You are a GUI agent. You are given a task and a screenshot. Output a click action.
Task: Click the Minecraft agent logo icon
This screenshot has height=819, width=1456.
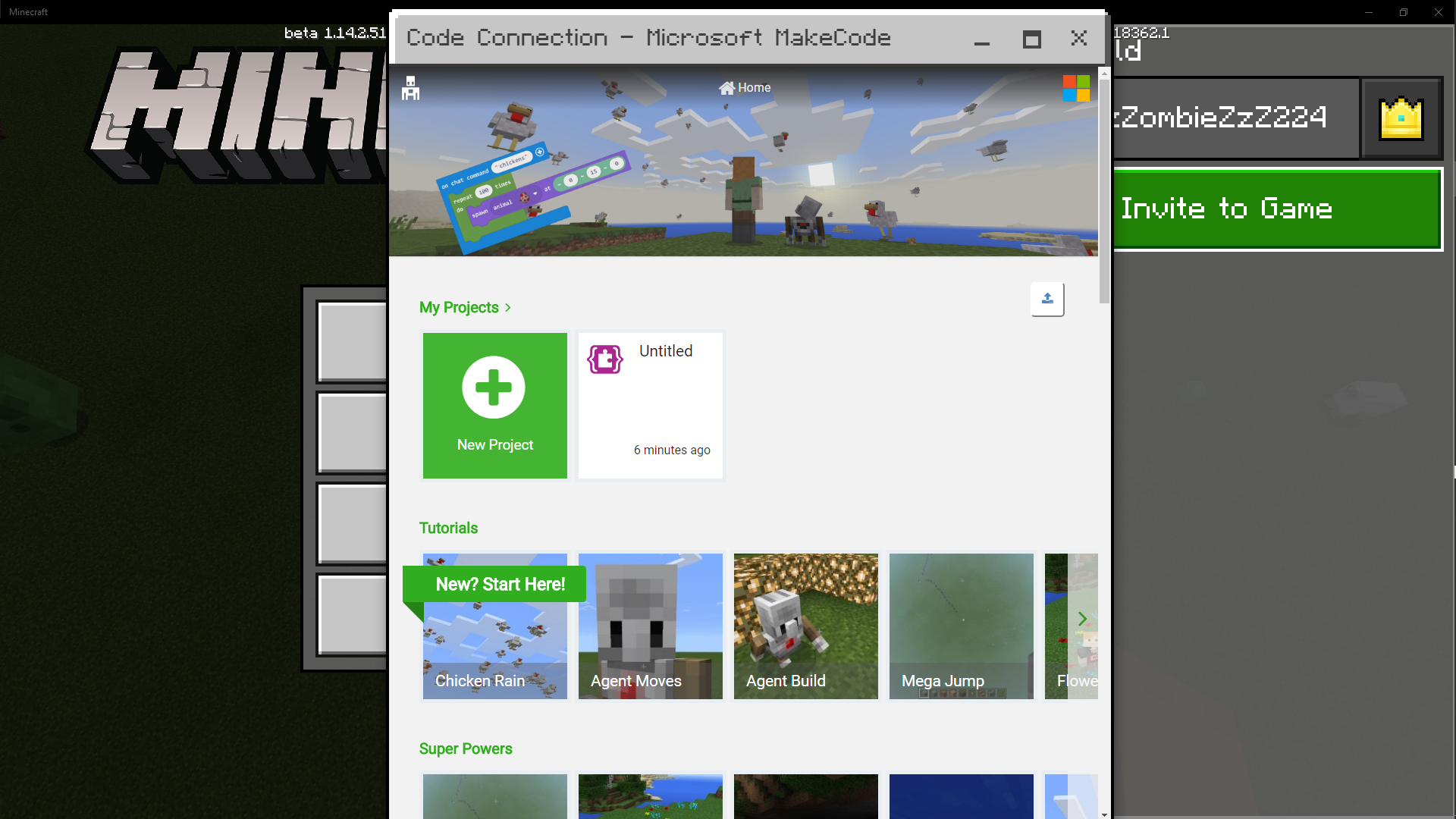(x=410, y=88)
